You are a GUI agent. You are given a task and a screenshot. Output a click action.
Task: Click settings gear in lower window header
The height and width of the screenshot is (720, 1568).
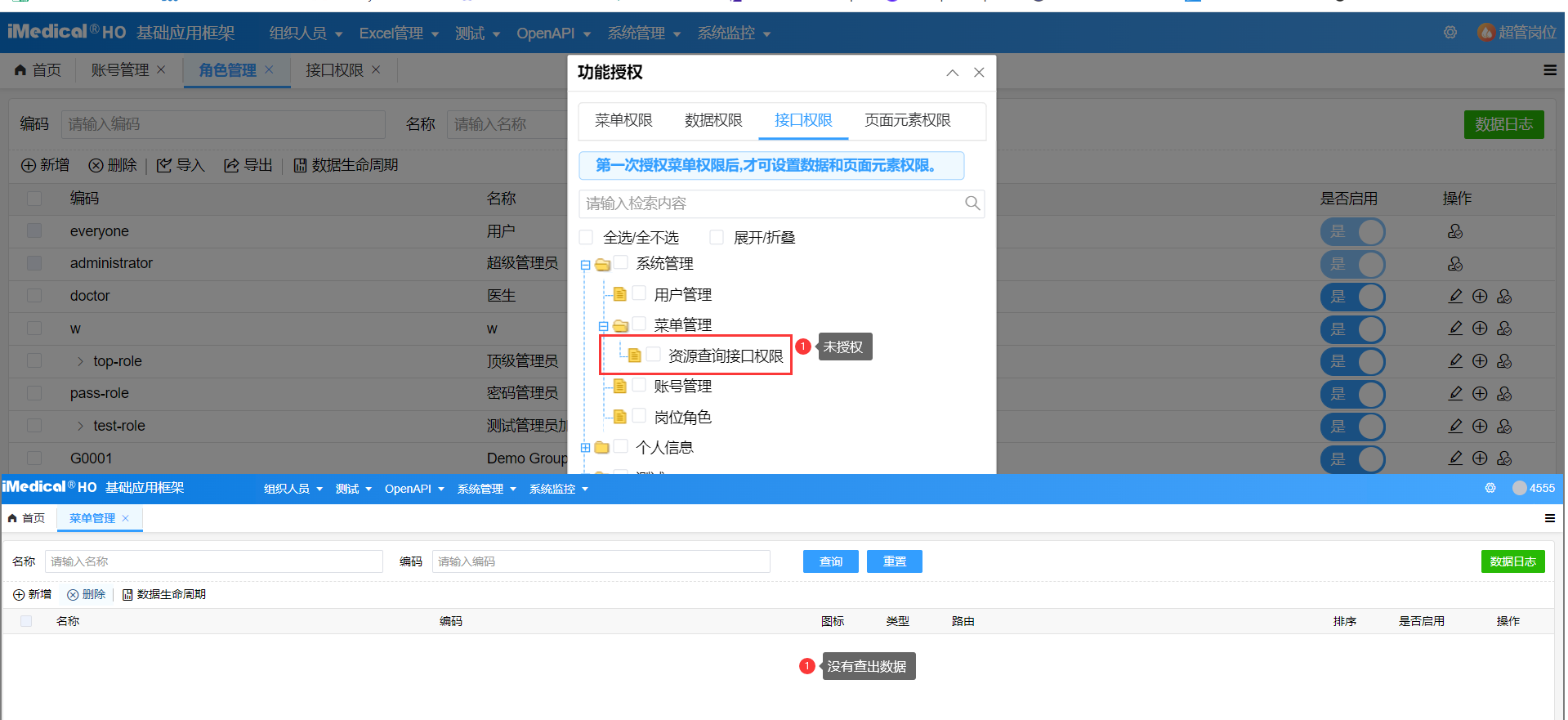1490,488
